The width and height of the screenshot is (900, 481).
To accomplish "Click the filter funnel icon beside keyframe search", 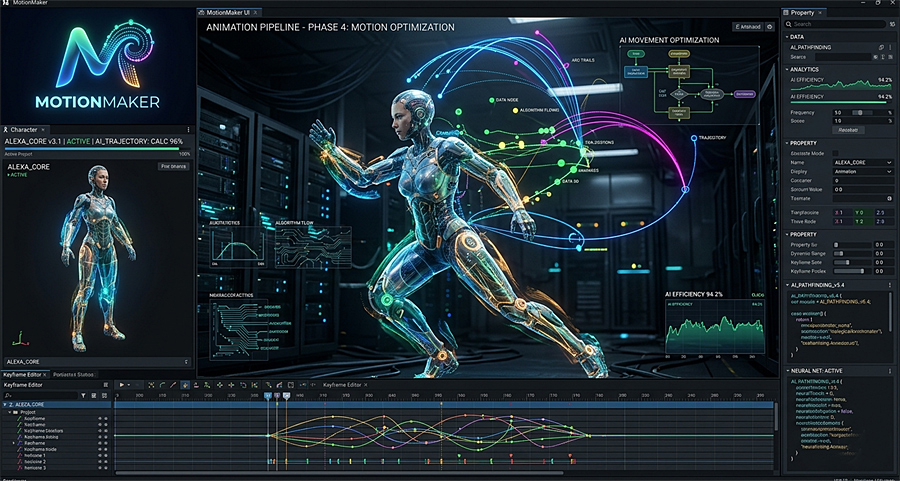I will [84, 395].
